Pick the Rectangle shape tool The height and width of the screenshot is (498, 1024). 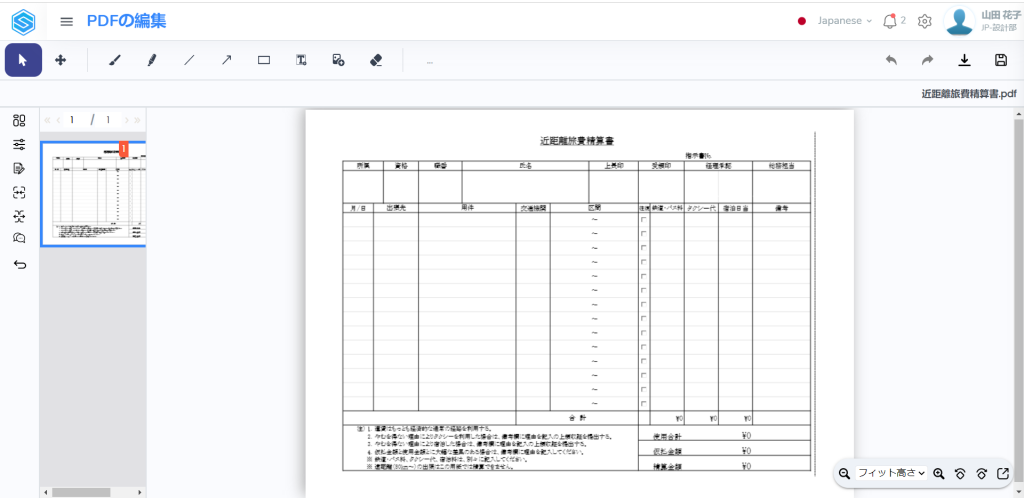pyautogui.click(x=264, y=60)
